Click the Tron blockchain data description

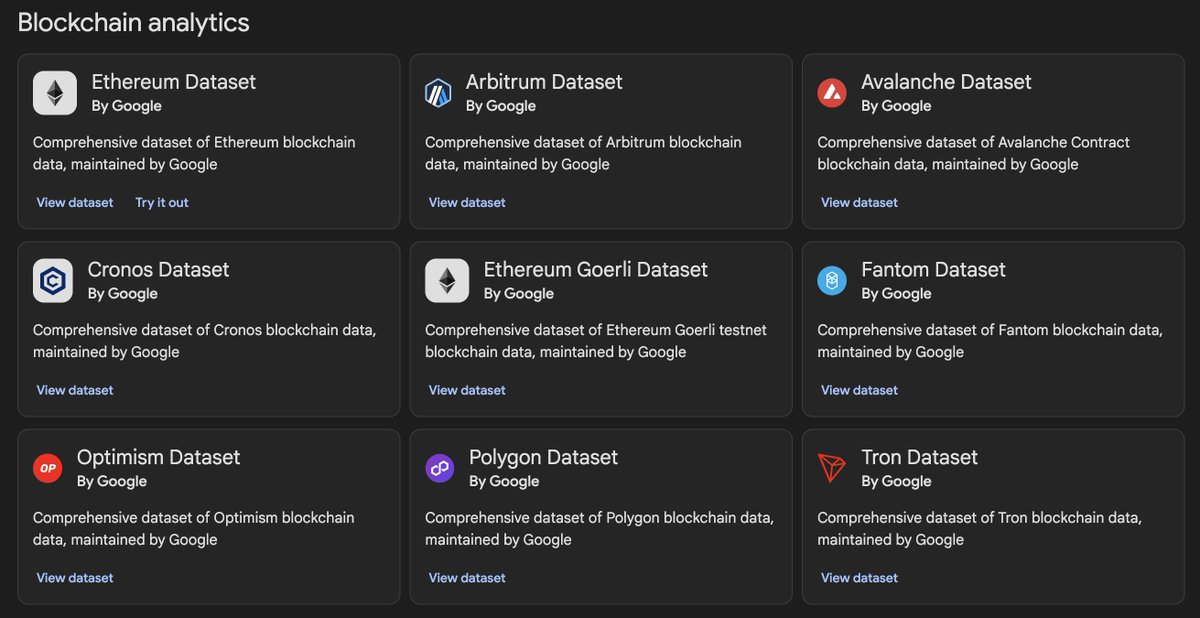979,529
